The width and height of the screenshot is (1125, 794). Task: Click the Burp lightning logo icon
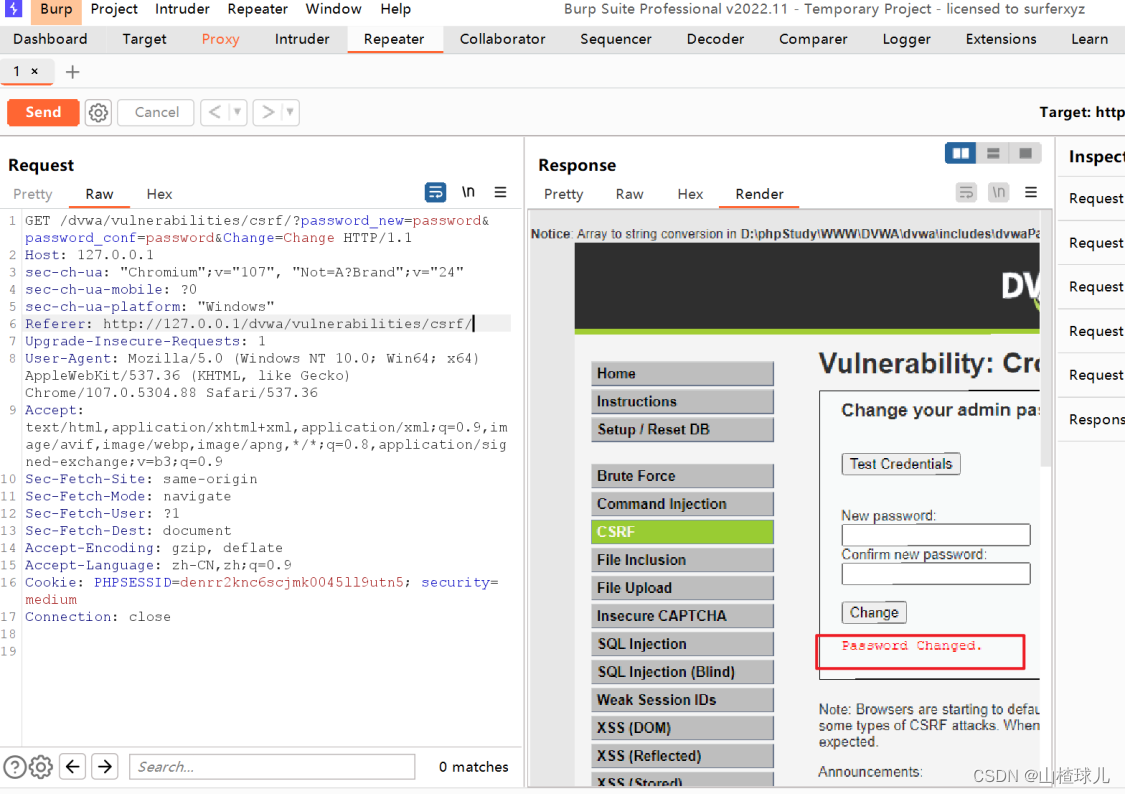point(14,9)
